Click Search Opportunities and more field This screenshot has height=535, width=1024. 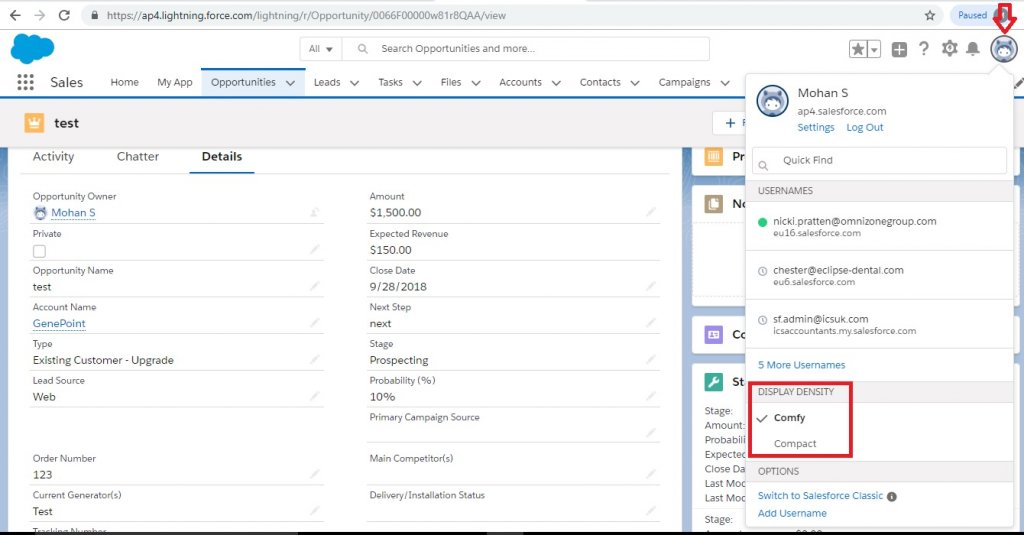pyautogui.click(x=526, y=49)
